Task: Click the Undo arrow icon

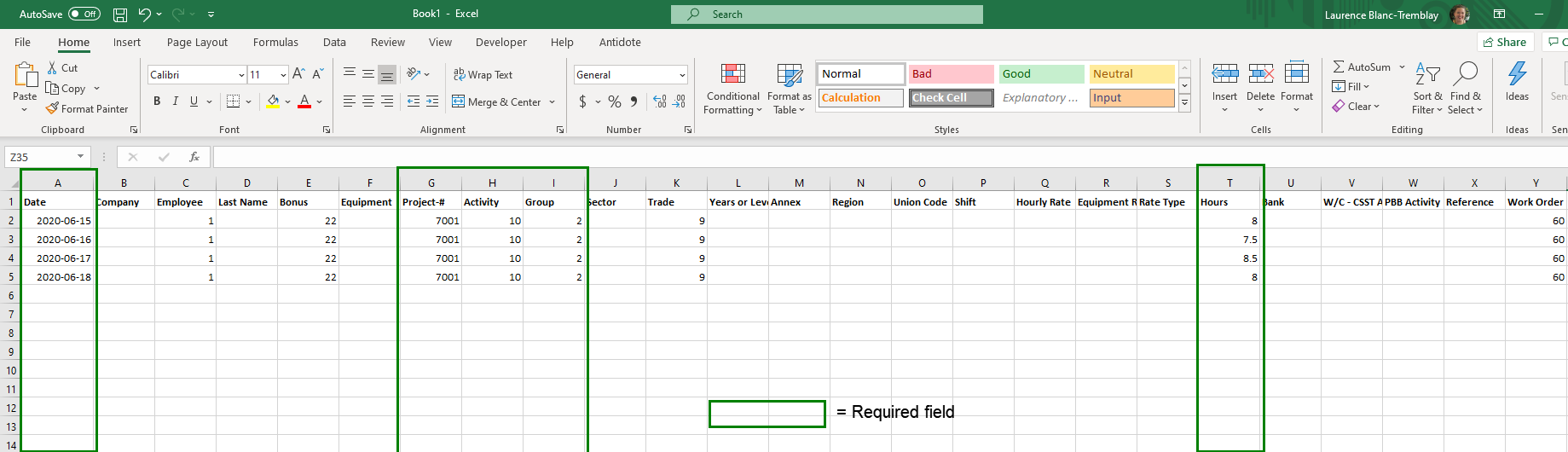Action: click(145, 14)
